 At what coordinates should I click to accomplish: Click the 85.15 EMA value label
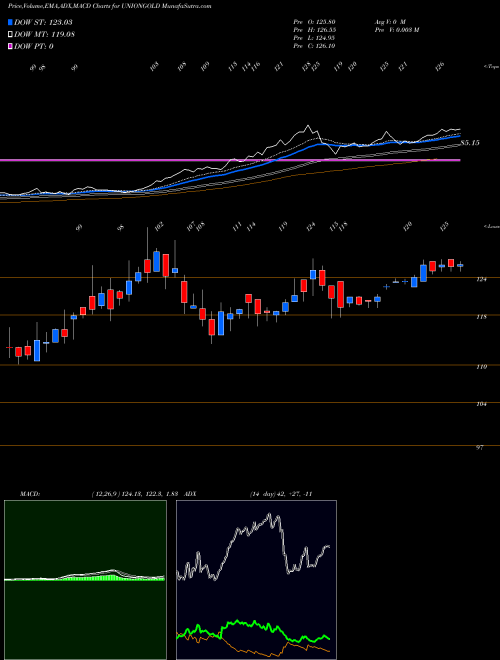coord(470,143)
